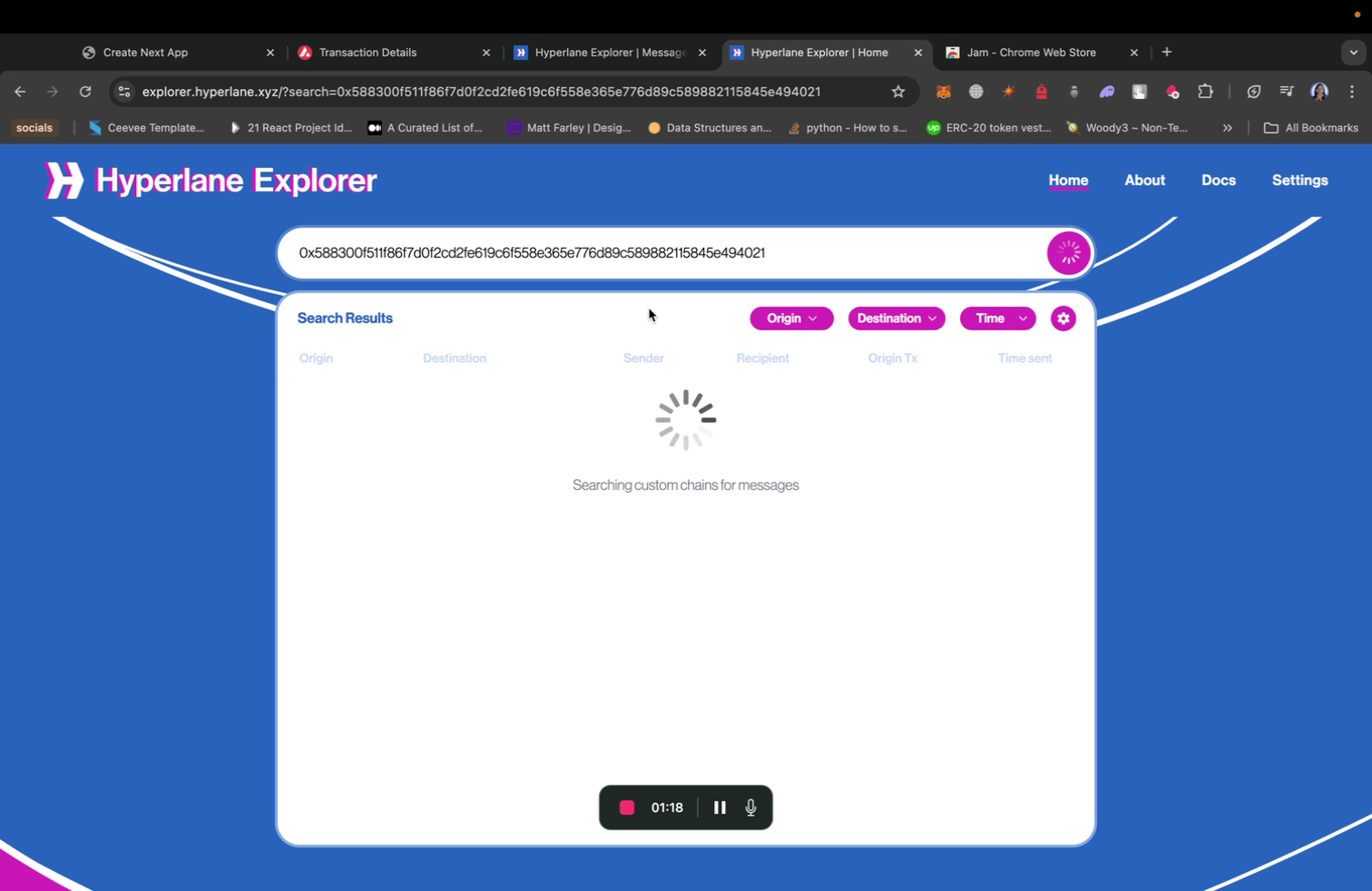Open the Settings nav link
Image resolution: width=1372 pixels, height=891 pixels.
(1299, 181)
